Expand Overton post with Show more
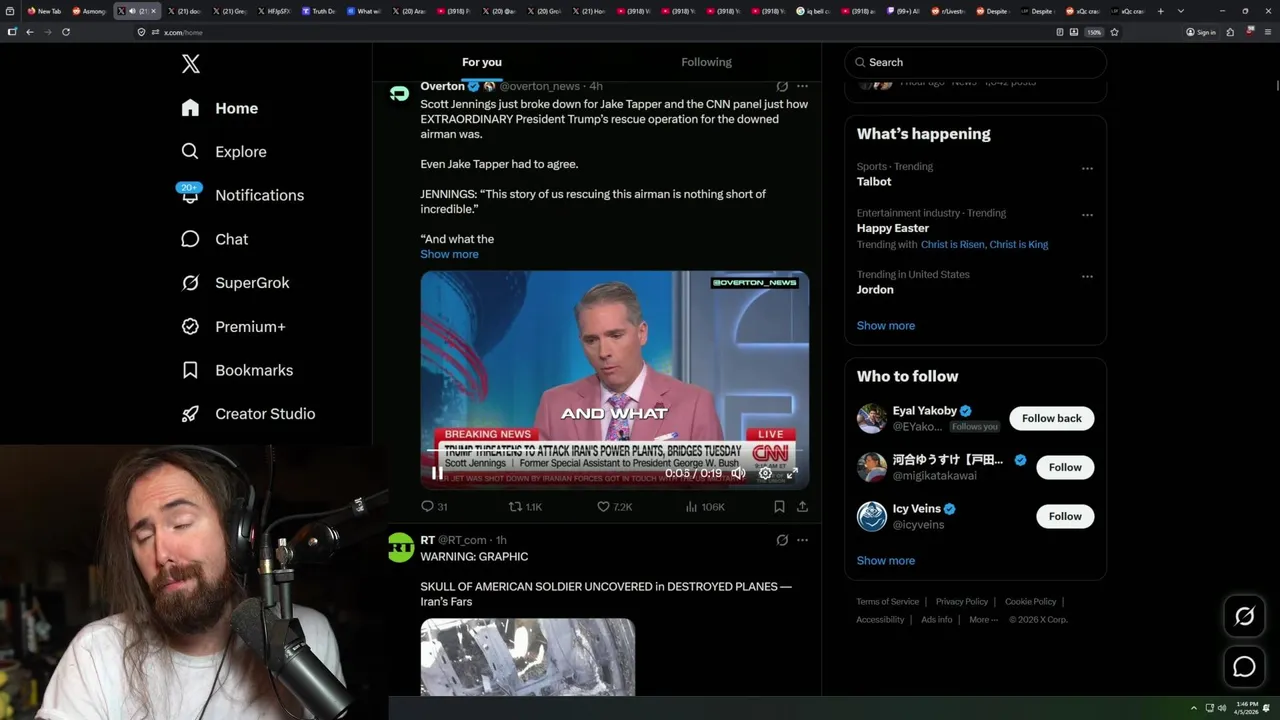This screenshot has height=720, width=1280. pos(449,254)
